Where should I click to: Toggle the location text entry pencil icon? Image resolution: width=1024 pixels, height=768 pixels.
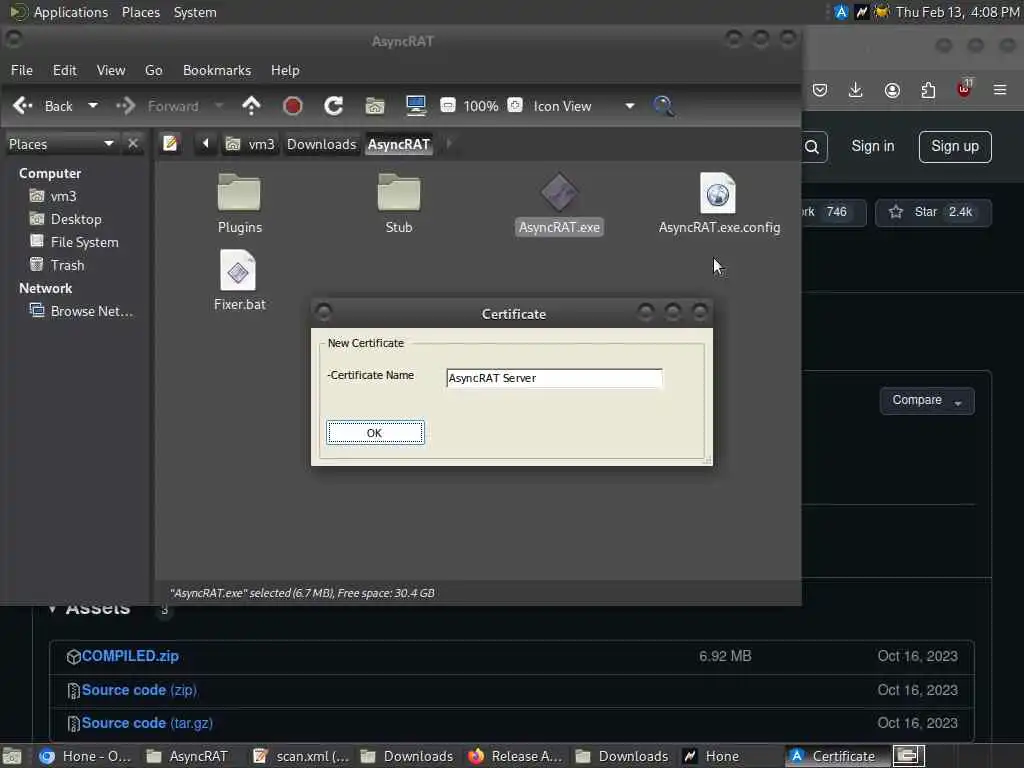click(x=170, y=144)
